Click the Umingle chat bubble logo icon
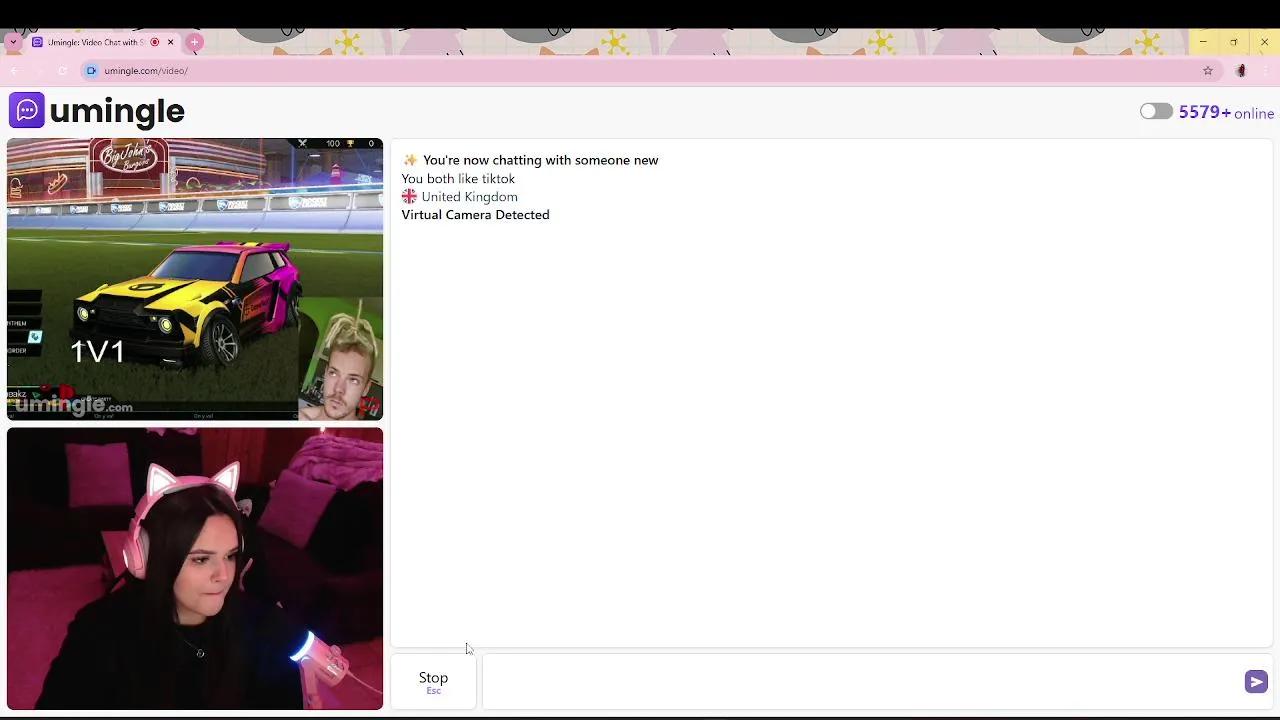 (27, 110)
